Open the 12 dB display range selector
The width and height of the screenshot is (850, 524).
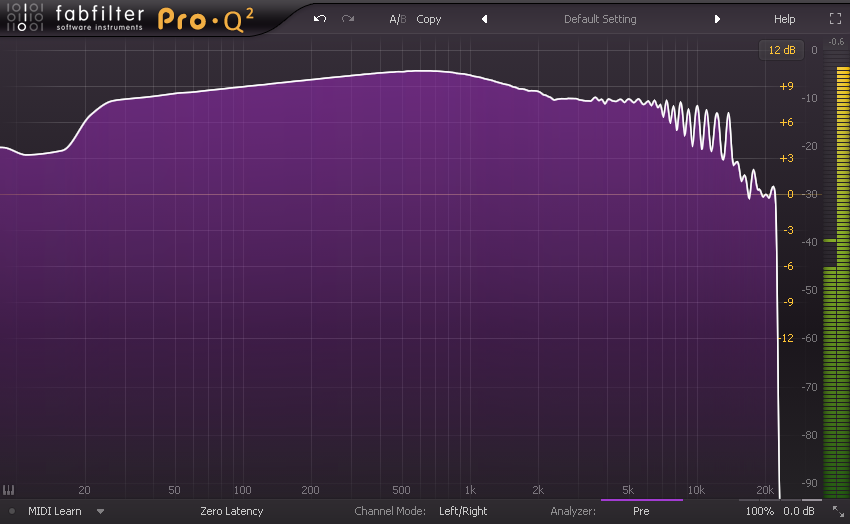tap(781, 50)
